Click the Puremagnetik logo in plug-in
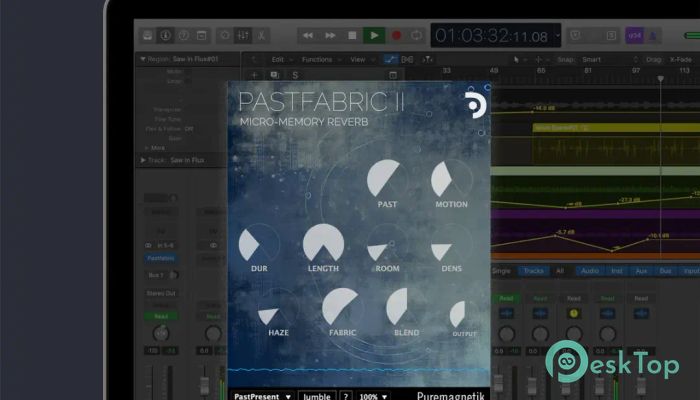Screen dimensions: 700x400 [475, 105]
